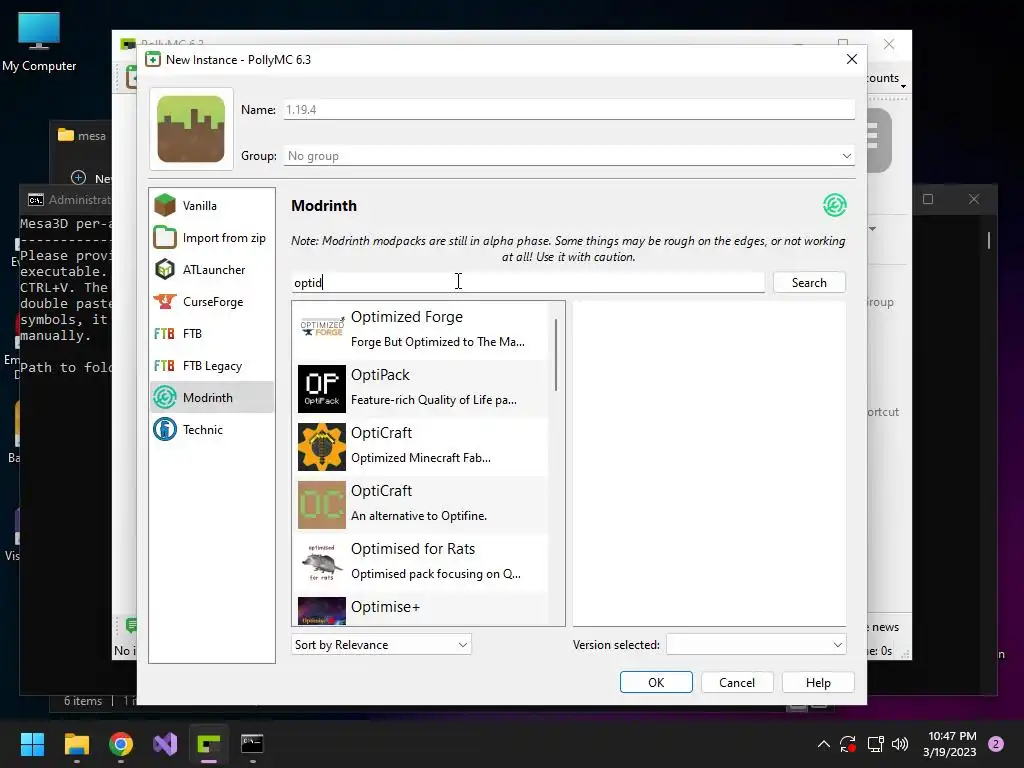Select Optimised for Rats modpack
The height and width of the screenshot is (768, 1024).
click(x=421, y=563)
